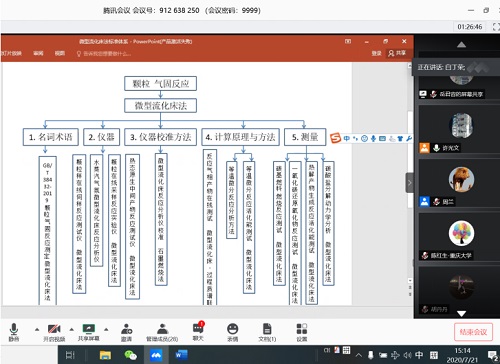Open 管理成员 member management panel

tap(162, 332)
